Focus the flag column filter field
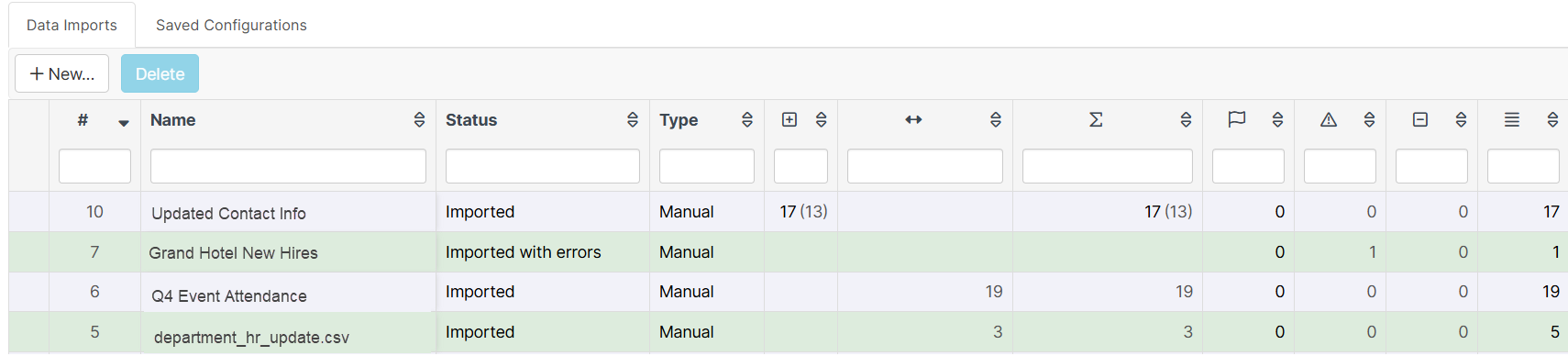Viewport: 1568px width, 356px height. click(x=1248, y=166)
